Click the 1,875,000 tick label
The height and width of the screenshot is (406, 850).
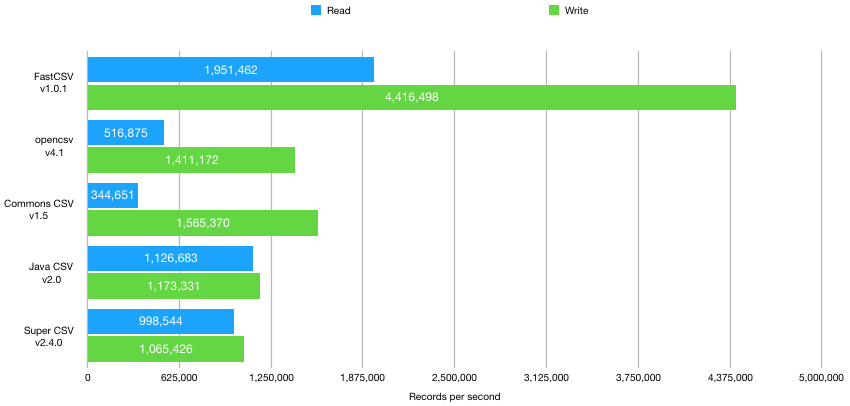pyautogui.click(x=363, y=378)
